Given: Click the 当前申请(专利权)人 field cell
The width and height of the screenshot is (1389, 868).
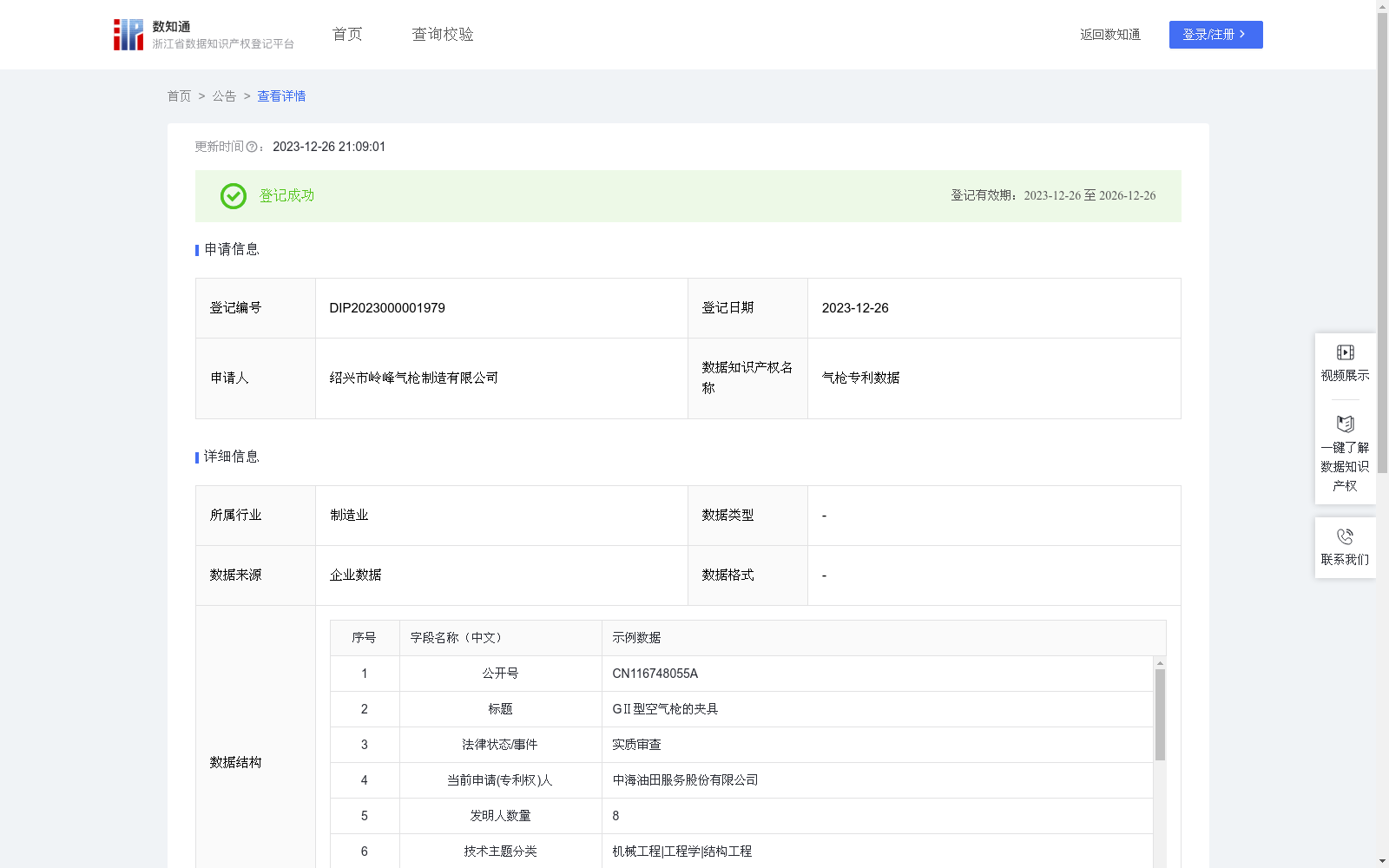Looking at the screenshot, I should (x=500, y=780).
